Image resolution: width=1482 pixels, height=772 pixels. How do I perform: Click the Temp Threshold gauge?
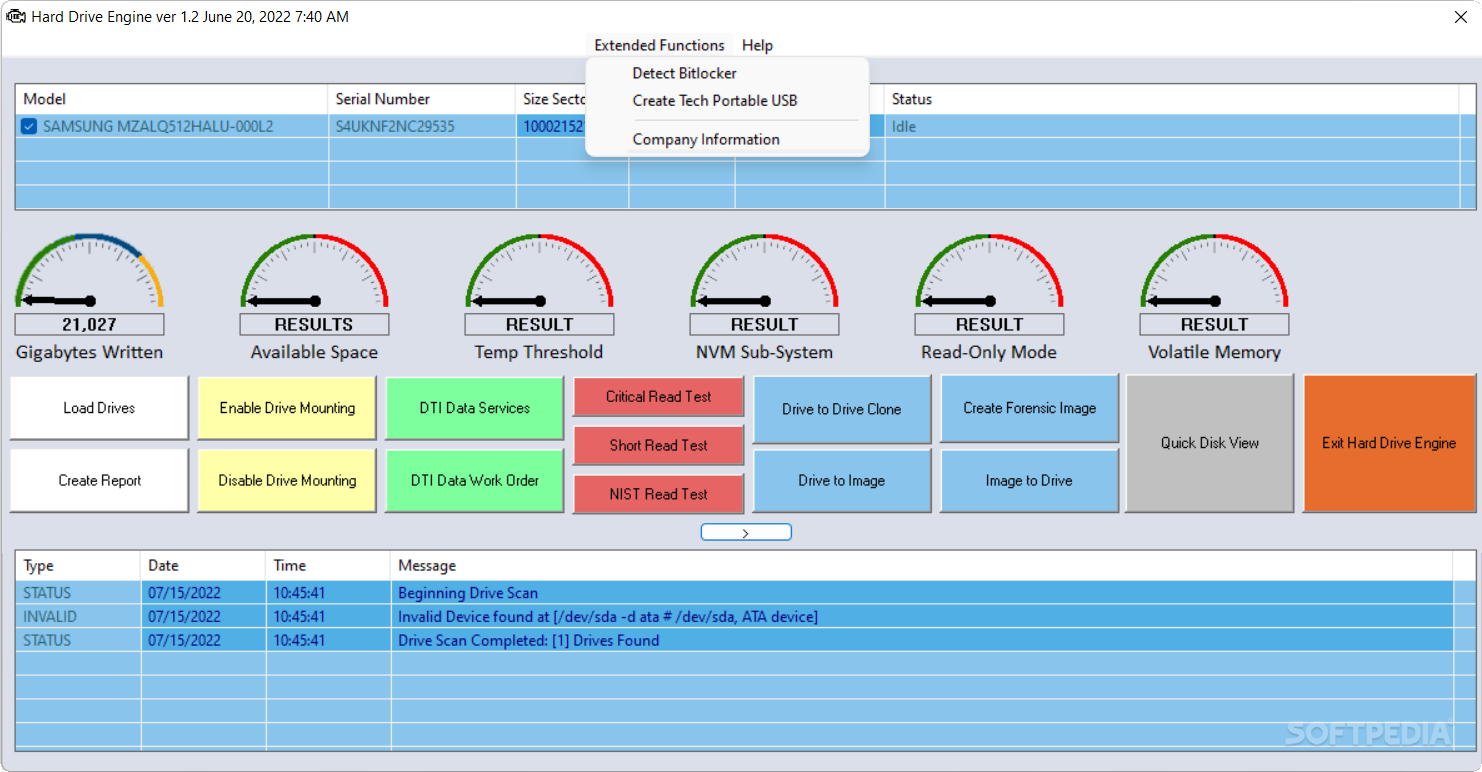coord(539,271)
